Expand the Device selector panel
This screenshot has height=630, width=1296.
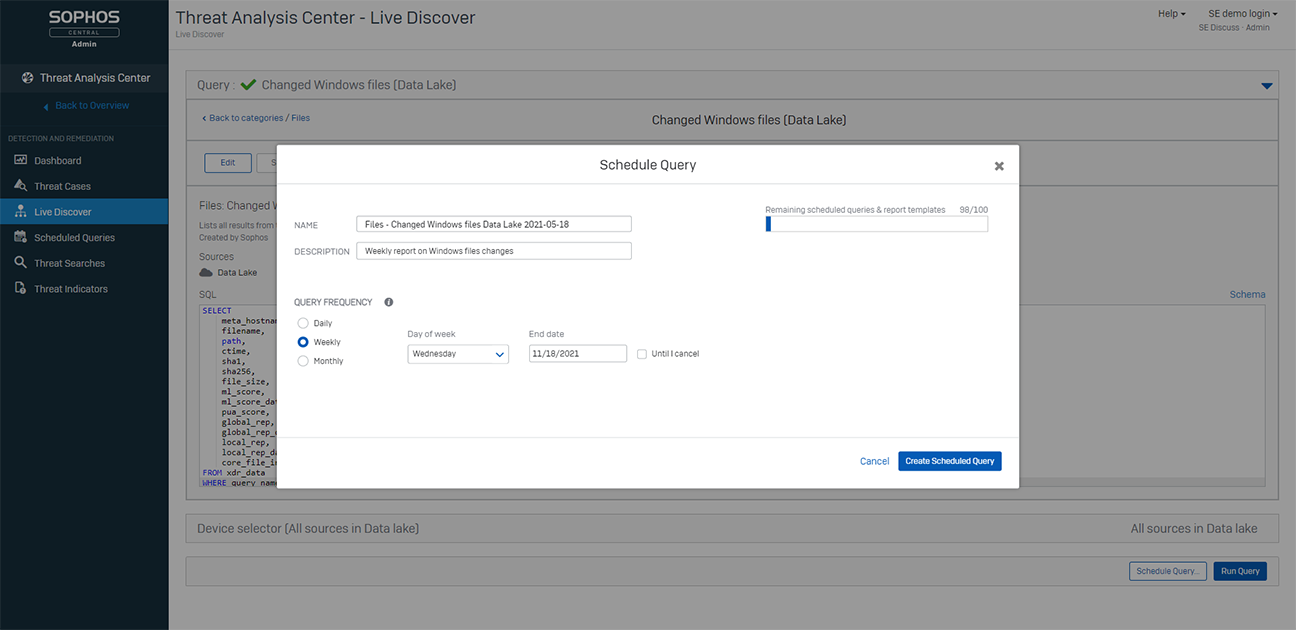pos(732,528)
